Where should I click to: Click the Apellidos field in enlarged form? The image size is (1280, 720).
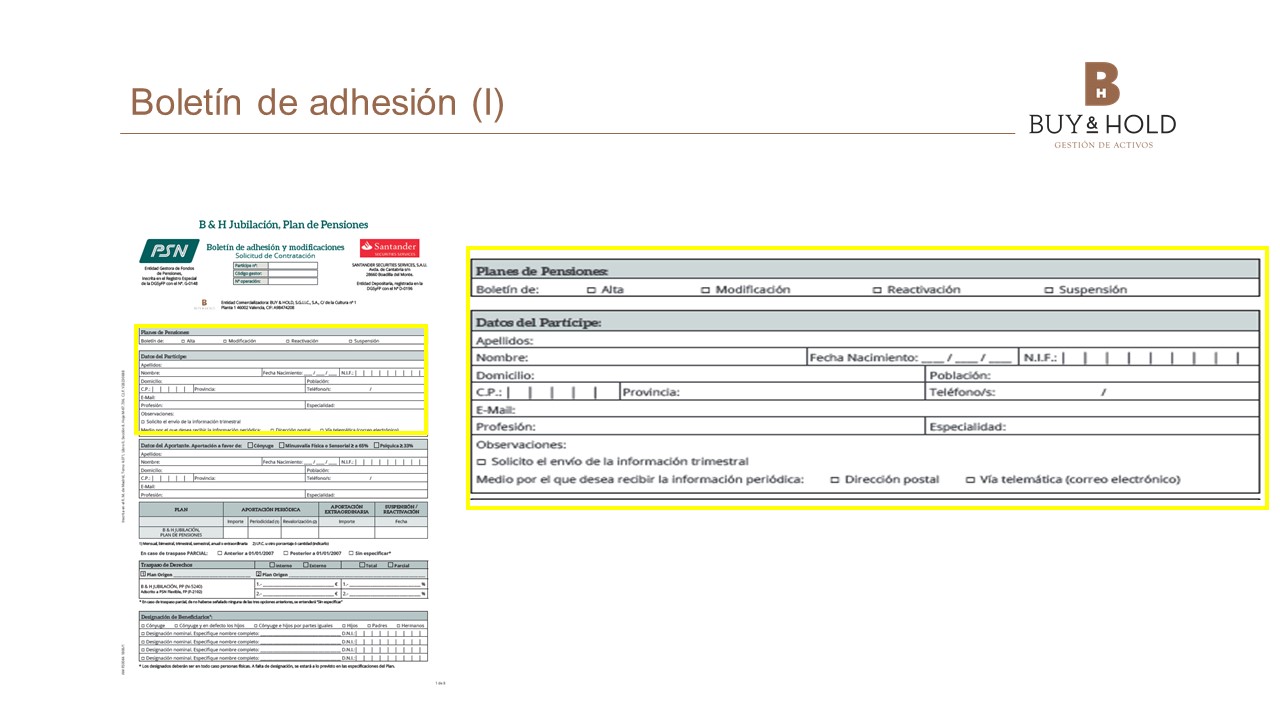pyautogui.click(x=865, y=340)
